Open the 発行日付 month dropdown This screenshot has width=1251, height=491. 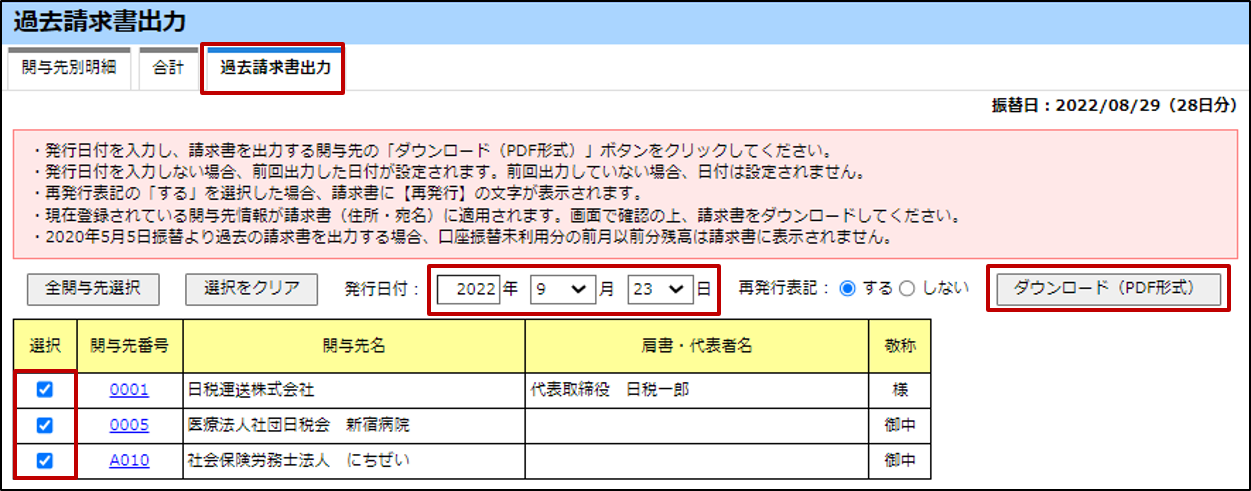(562, 289)
